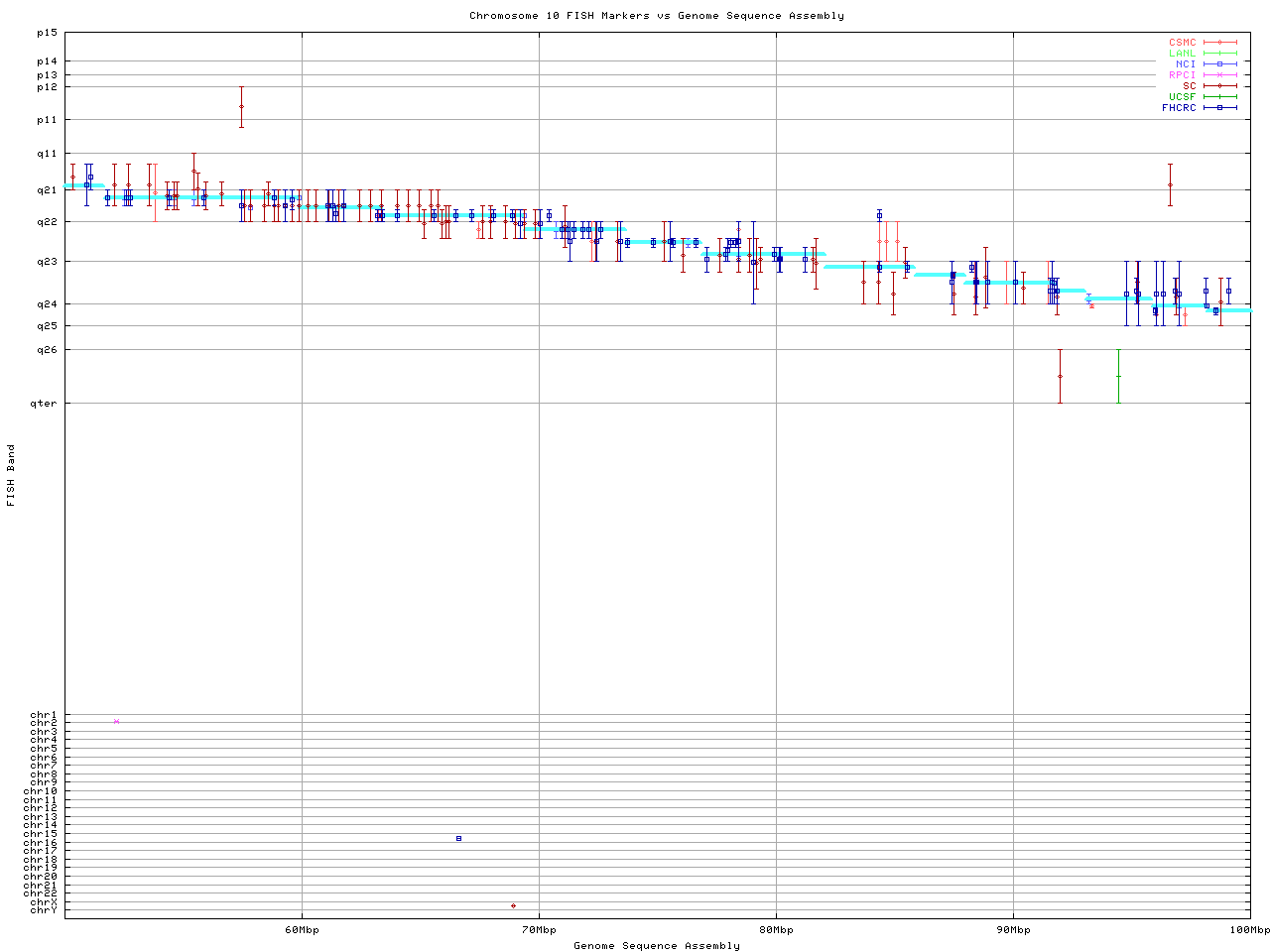Click the 100Mbp x-axis tick label
The image size is (1270, 952).
point(1249,930)
